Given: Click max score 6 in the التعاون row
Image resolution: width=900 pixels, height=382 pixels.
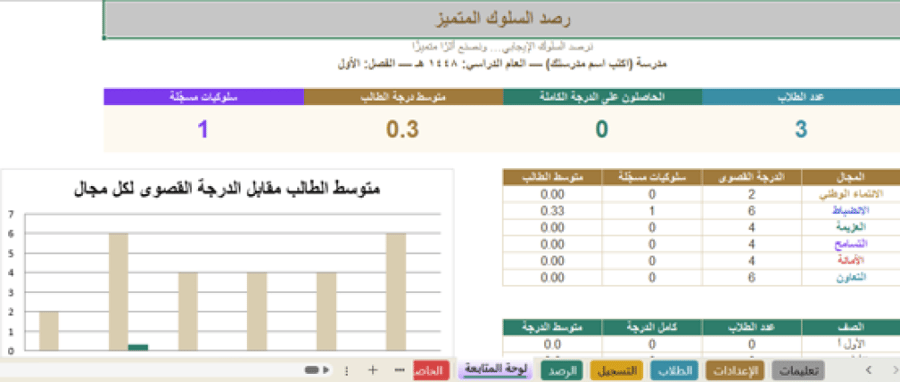Looking at the screenshot, I should pyautogui.click(x=752, y=278).
